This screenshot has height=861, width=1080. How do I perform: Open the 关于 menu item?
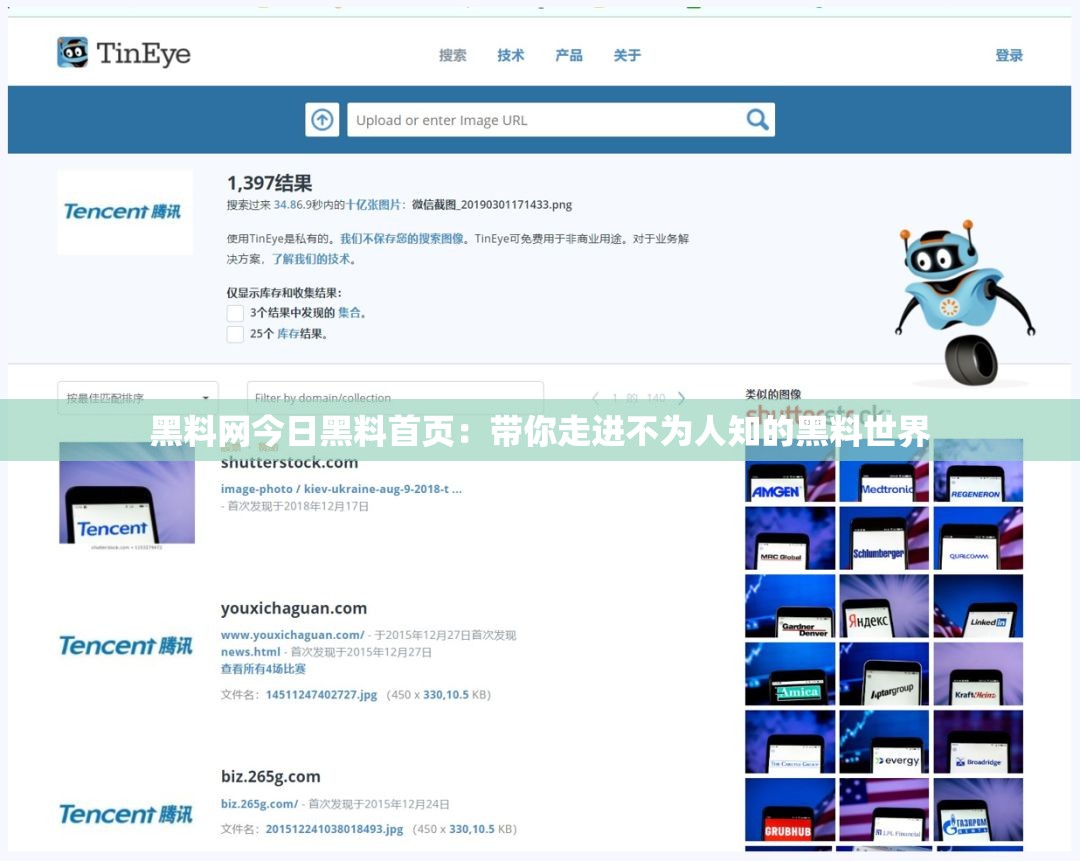[x=627, y=55]
